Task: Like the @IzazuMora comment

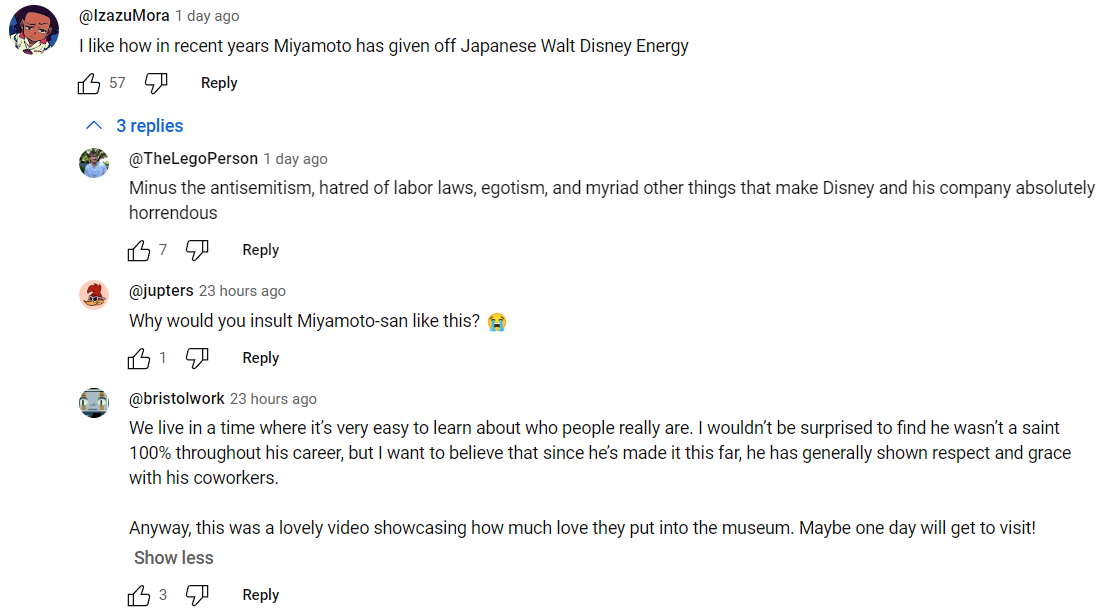Action: [x=89, y=84]
